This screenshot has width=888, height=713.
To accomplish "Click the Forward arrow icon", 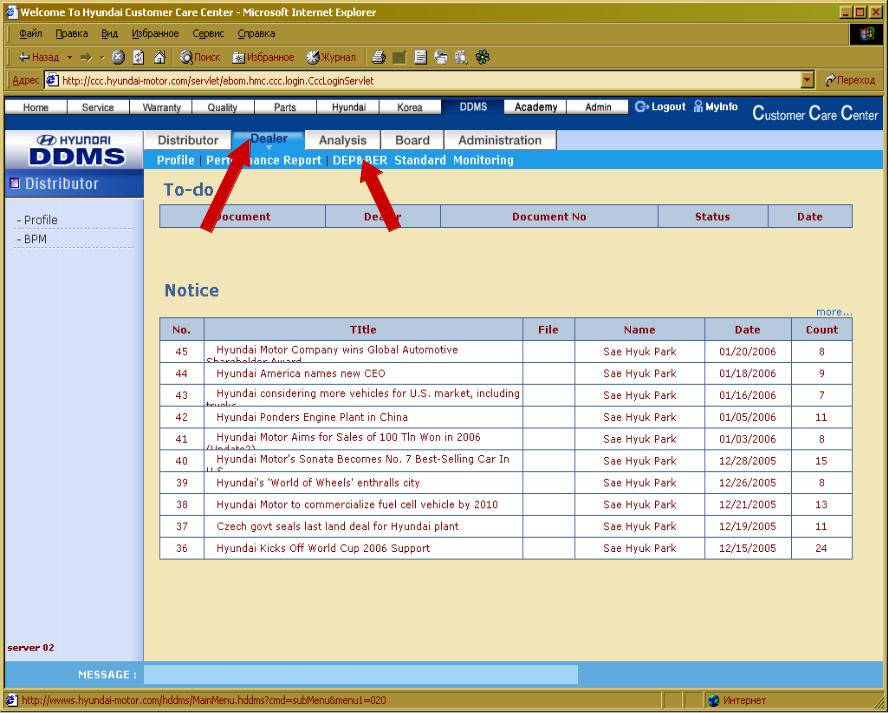I will 86,57.
